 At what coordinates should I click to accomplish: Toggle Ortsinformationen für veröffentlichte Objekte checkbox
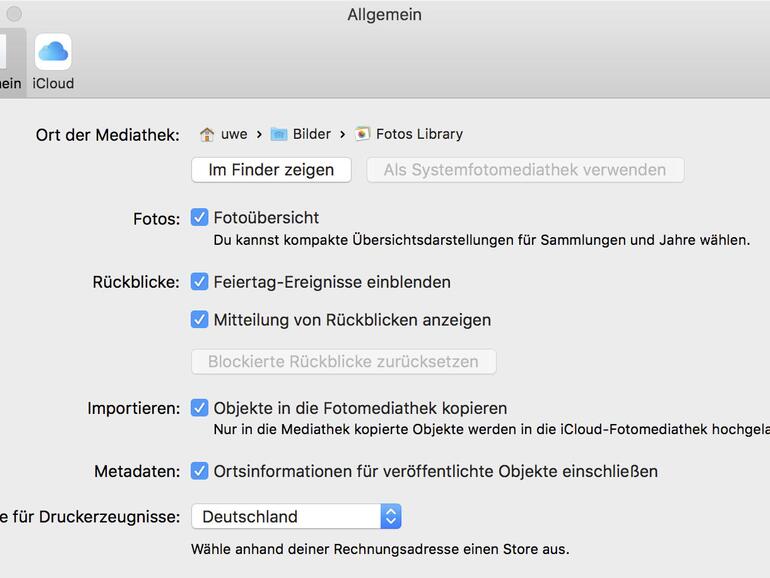tap(199, 470)
